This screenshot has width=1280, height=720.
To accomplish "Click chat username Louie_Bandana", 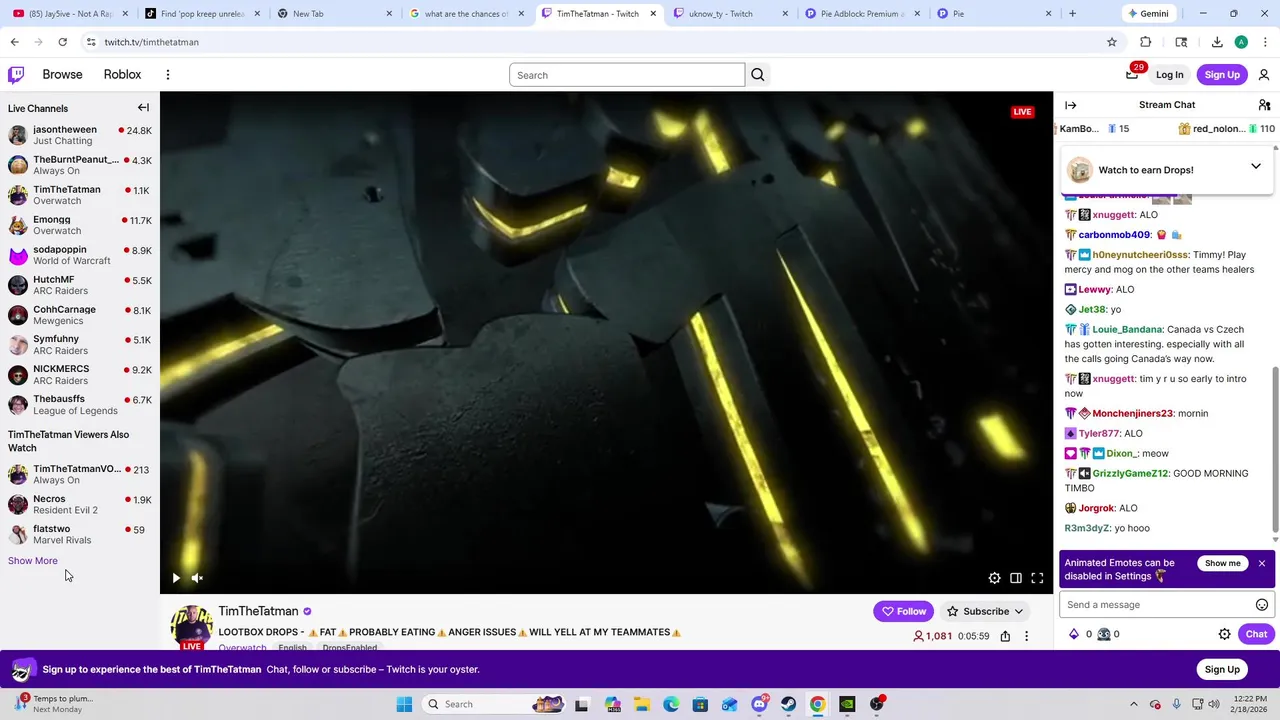I will click(x=1127, y=329).
